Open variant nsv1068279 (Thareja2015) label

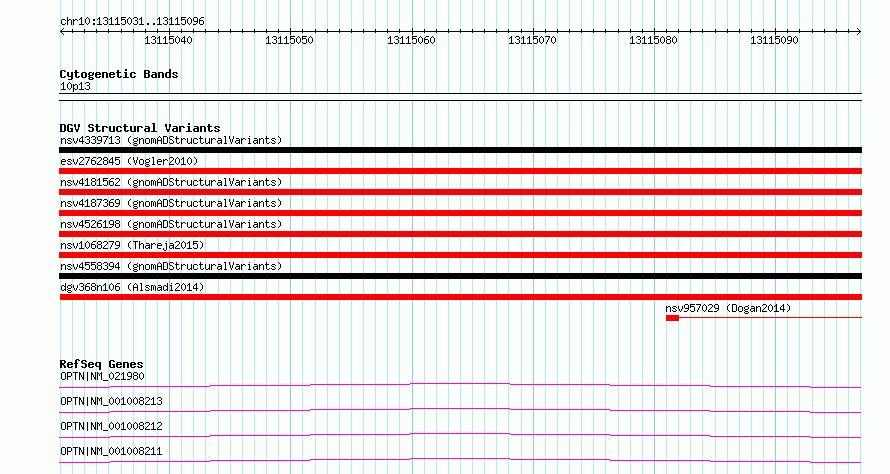click(x=132, y=245)
